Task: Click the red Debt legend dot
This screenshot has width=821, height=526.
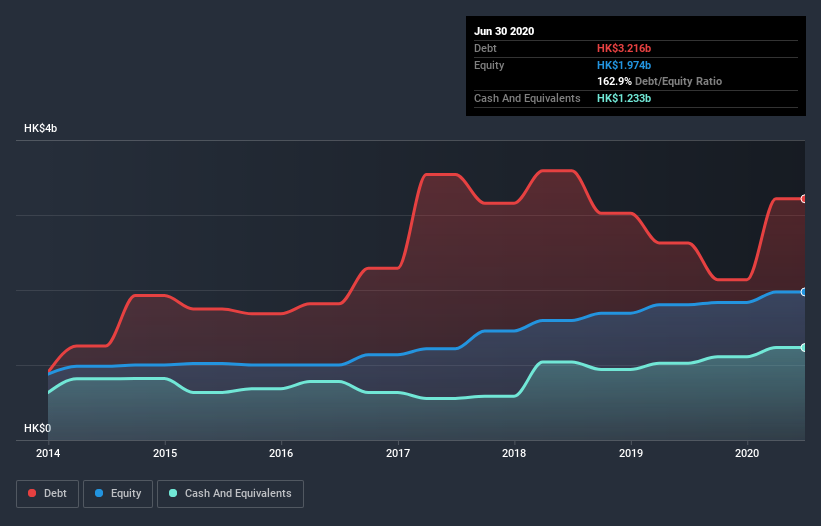Action: [32, 493]
